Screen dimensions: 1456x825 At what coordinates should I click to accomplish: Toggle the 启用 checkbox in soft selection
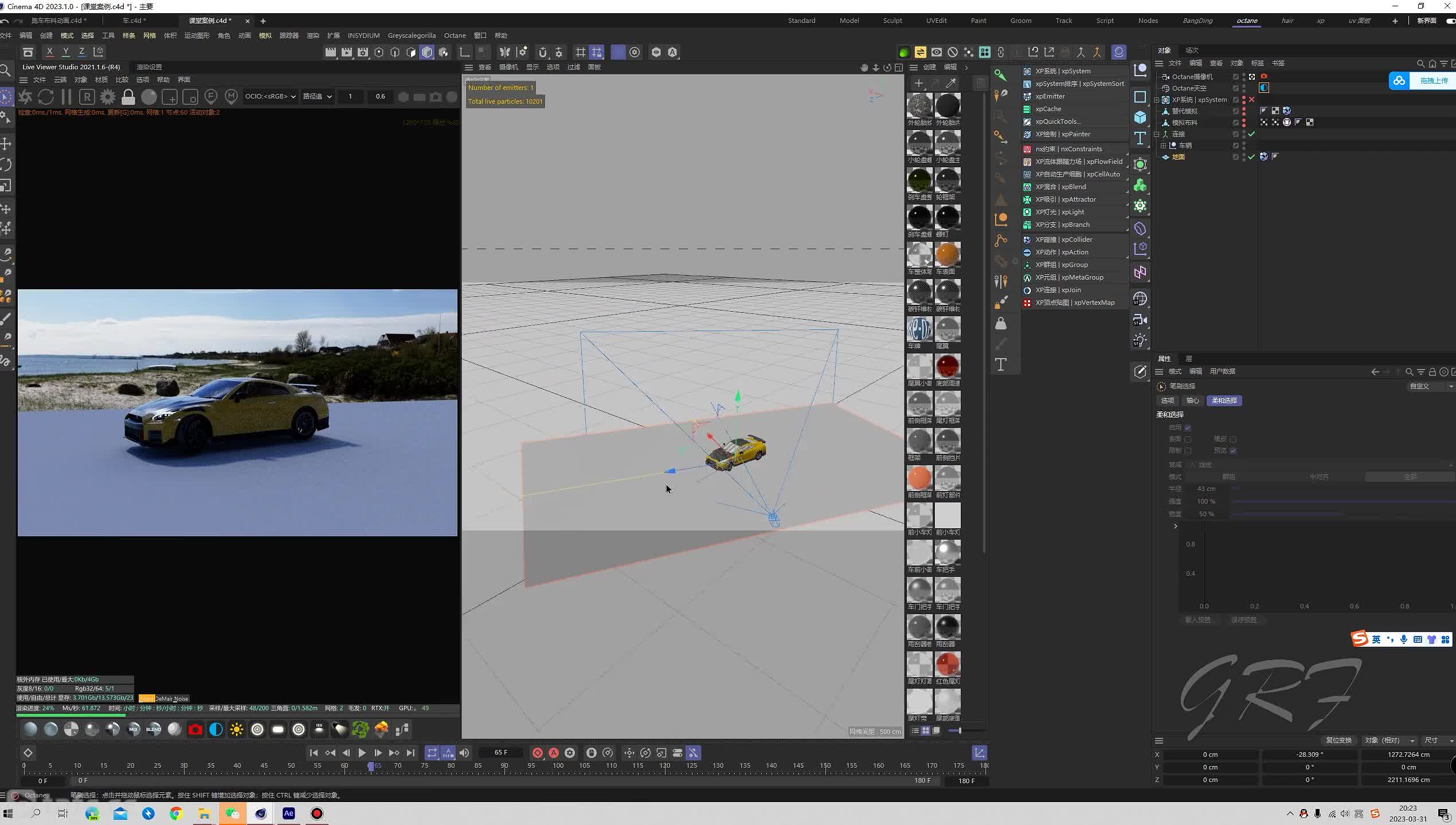tap(1188, 428)
